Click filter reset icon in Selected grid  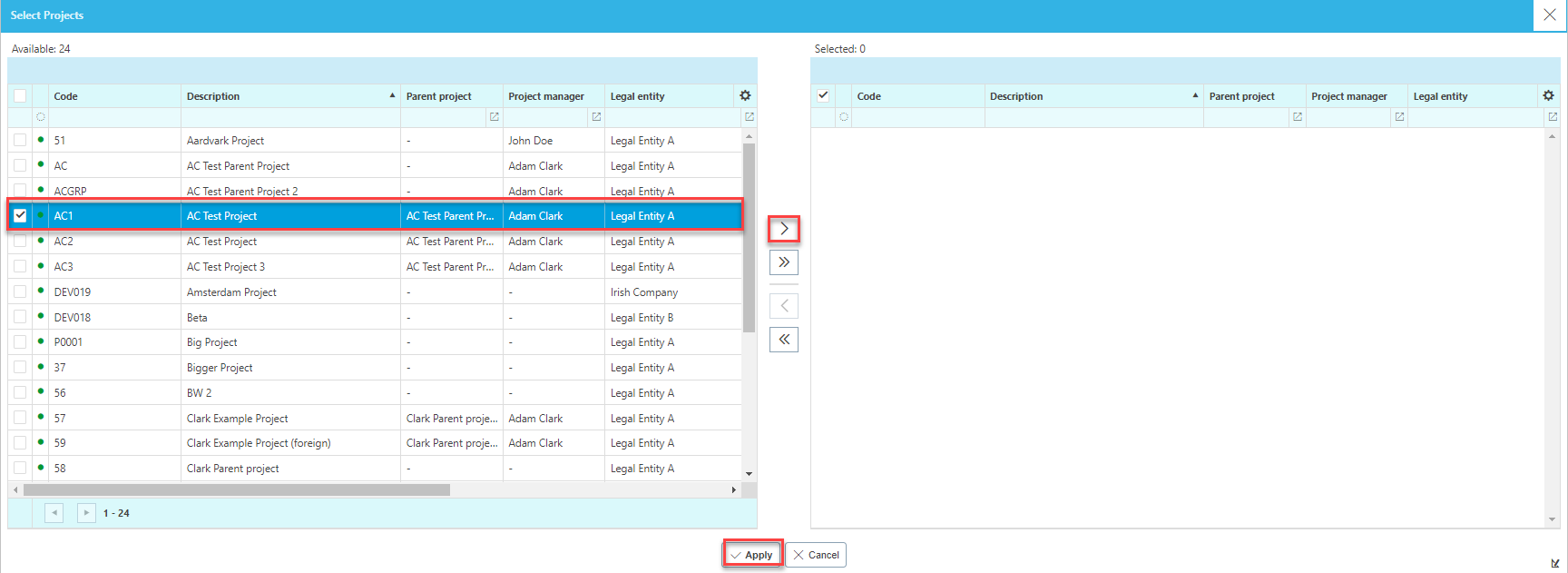844,117
